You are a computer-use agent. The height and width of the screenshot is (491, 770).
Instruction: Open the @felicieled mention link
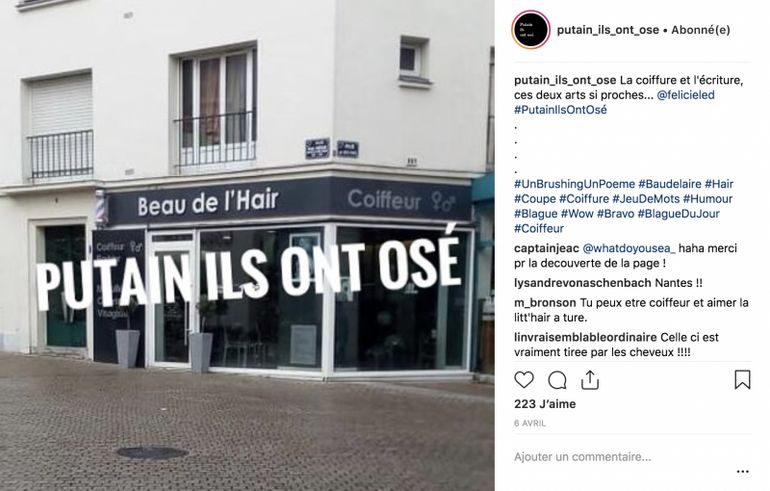point(686,95)
